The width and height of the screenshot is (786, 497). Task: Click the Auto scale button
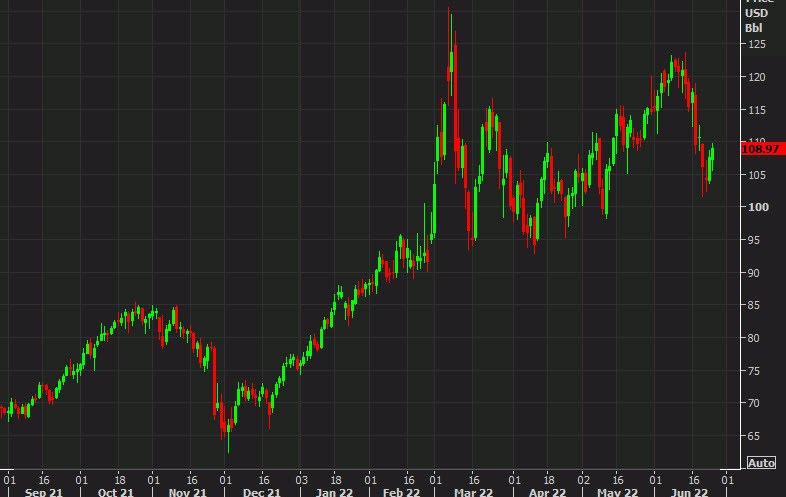(x=761, y=463)
